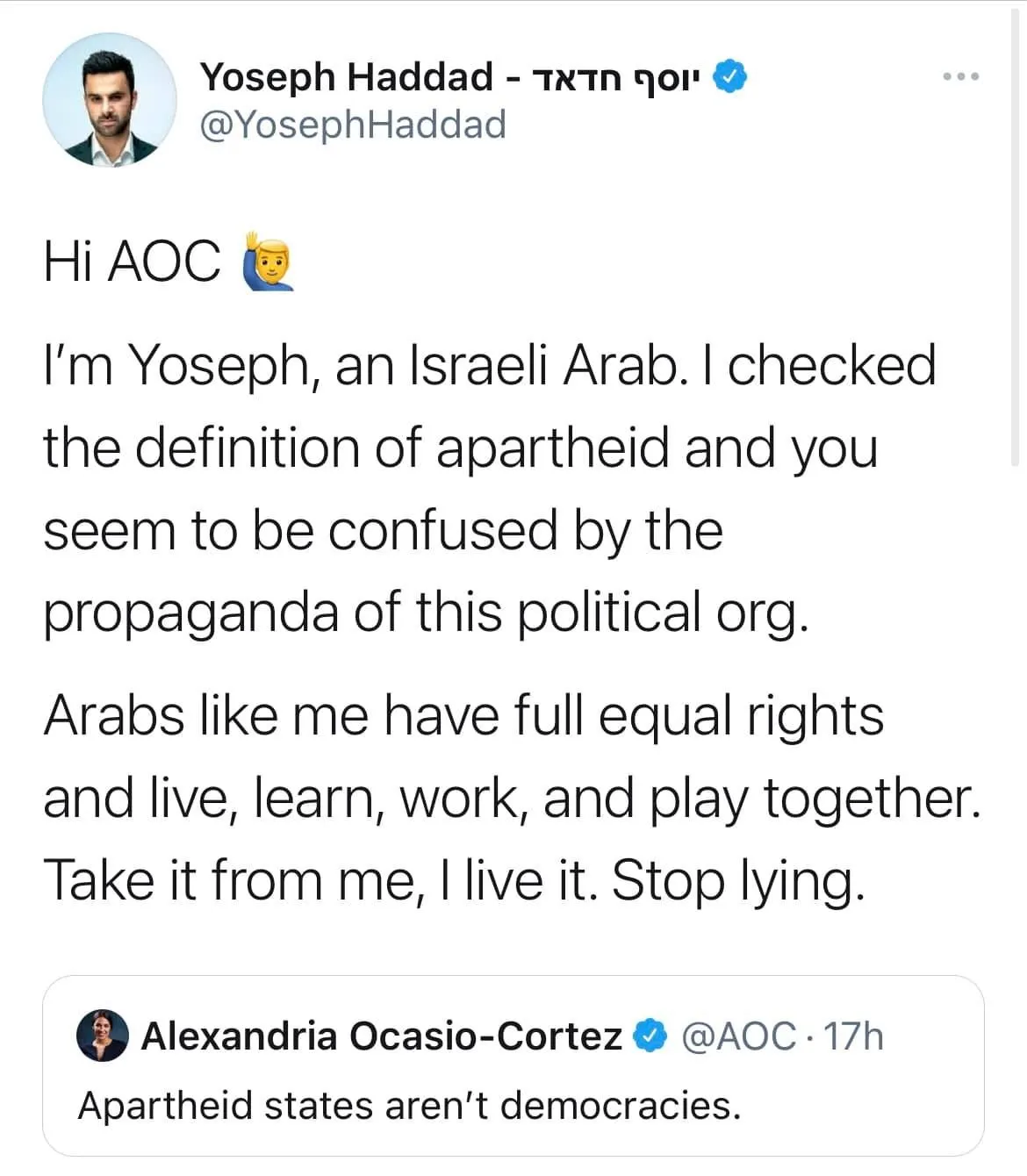Click the "Hi AOC" greeting line
This screenshot has width=1027, height=1176.
pos(132,262)
